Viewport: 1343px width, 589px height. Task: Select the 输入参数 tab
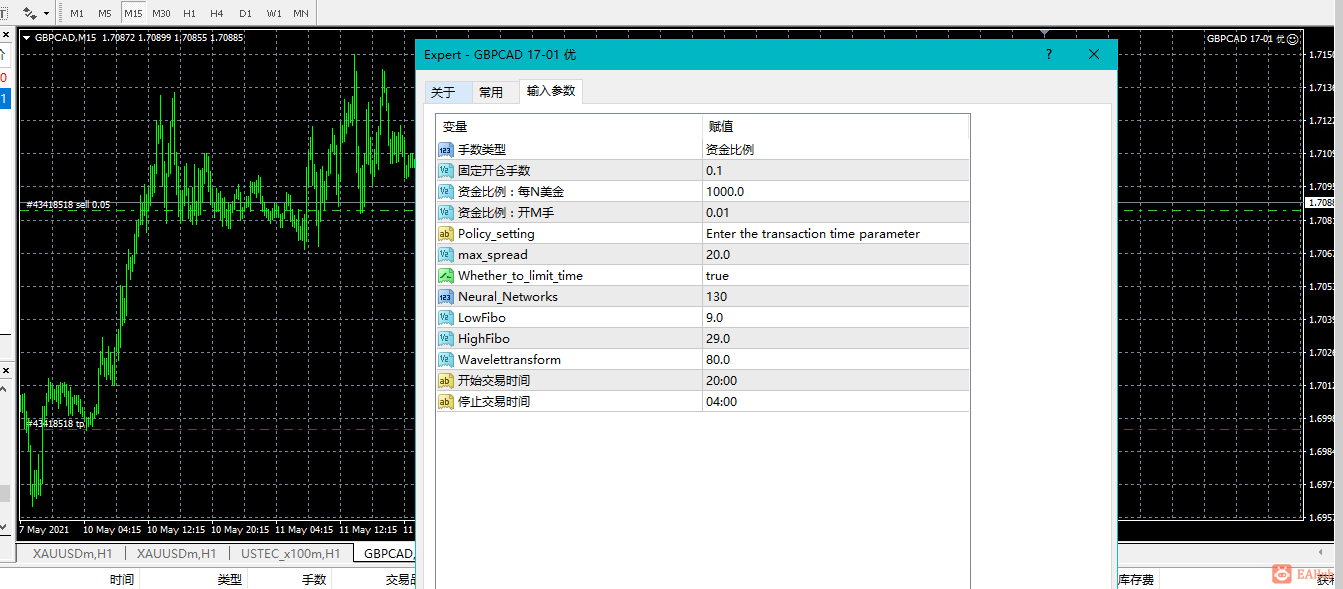tap(551, 91)
